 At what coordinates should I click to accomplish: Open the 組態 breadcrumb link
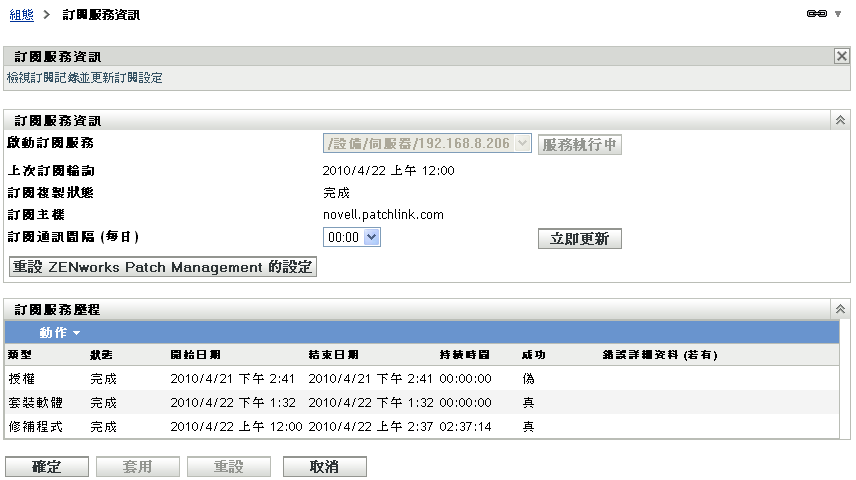coord(21,15)
